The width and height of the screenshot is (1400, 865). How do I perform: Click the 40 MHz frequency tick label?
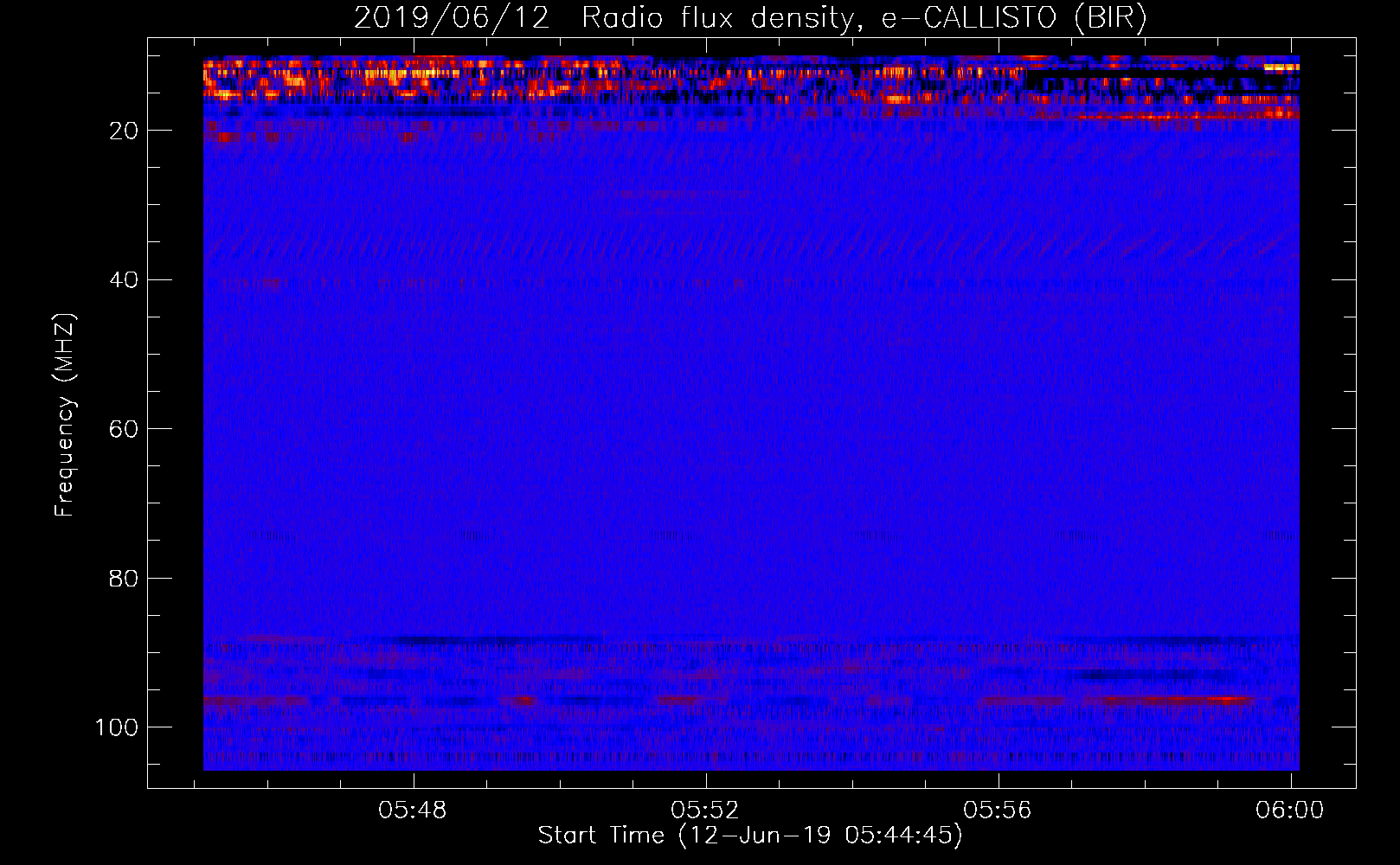(125, 280)
